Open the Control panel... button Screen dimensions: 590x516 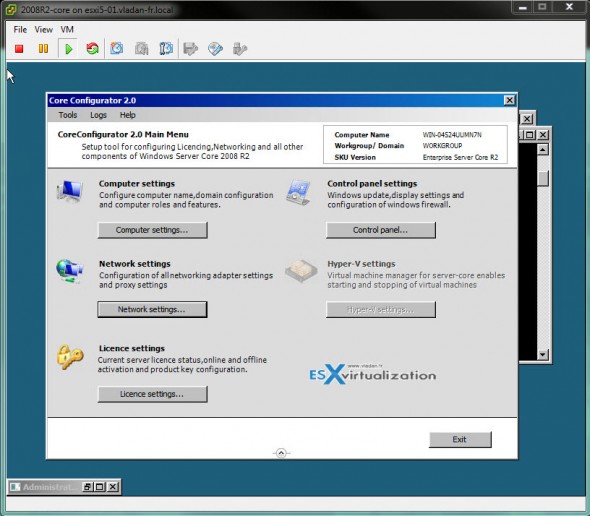pos(381,230)
